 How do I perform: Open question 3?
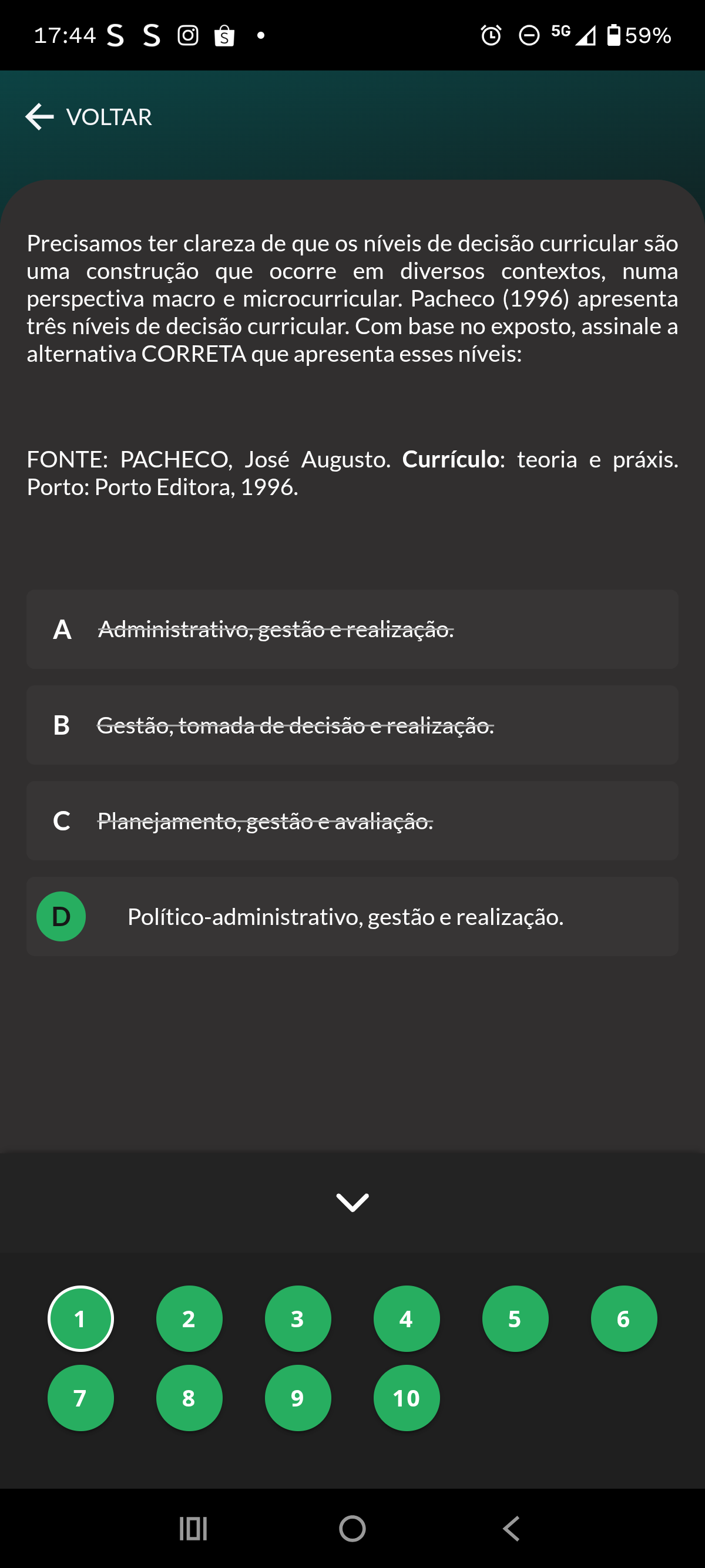pos(298,1318)
